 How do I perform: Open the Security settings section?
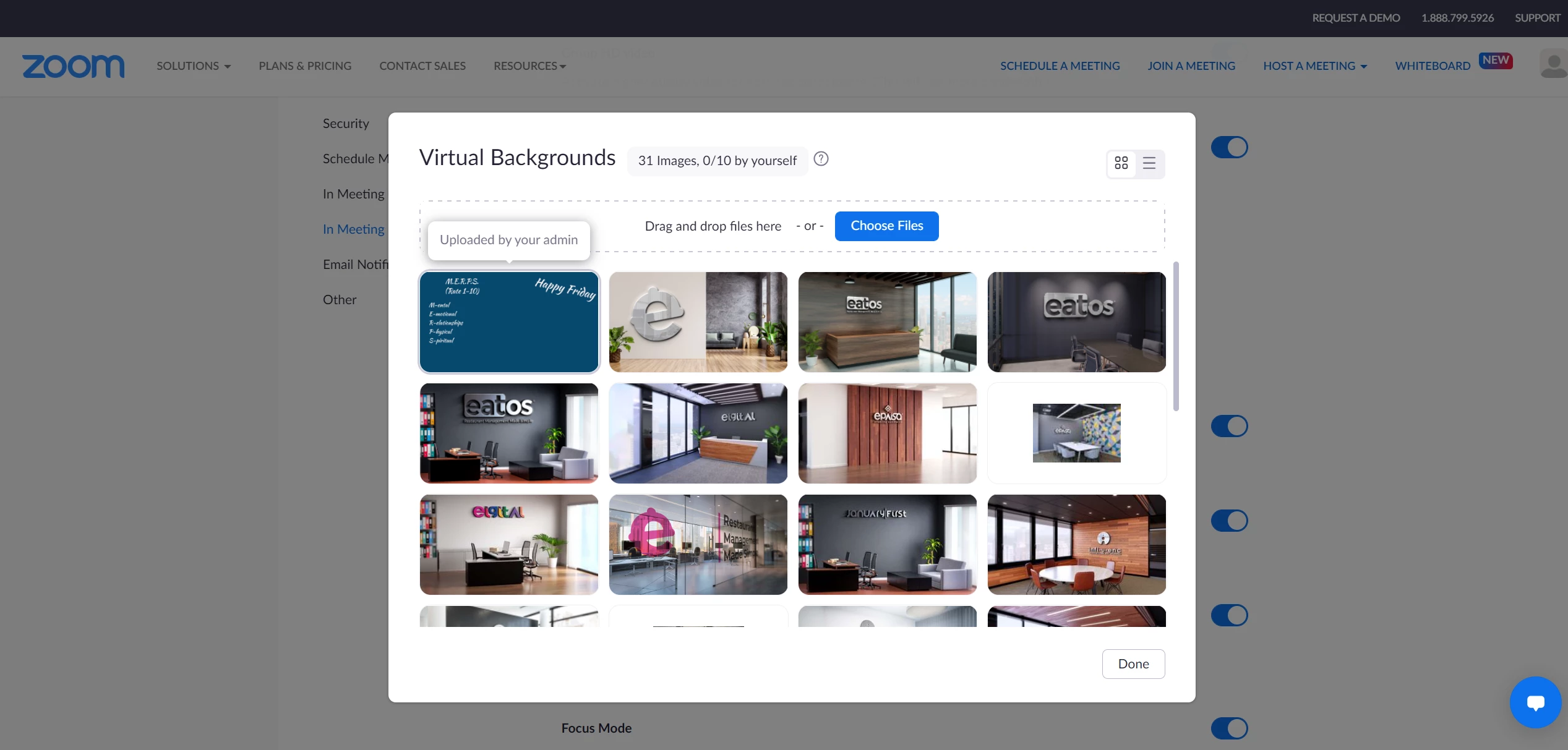click(x=346, y=124)
